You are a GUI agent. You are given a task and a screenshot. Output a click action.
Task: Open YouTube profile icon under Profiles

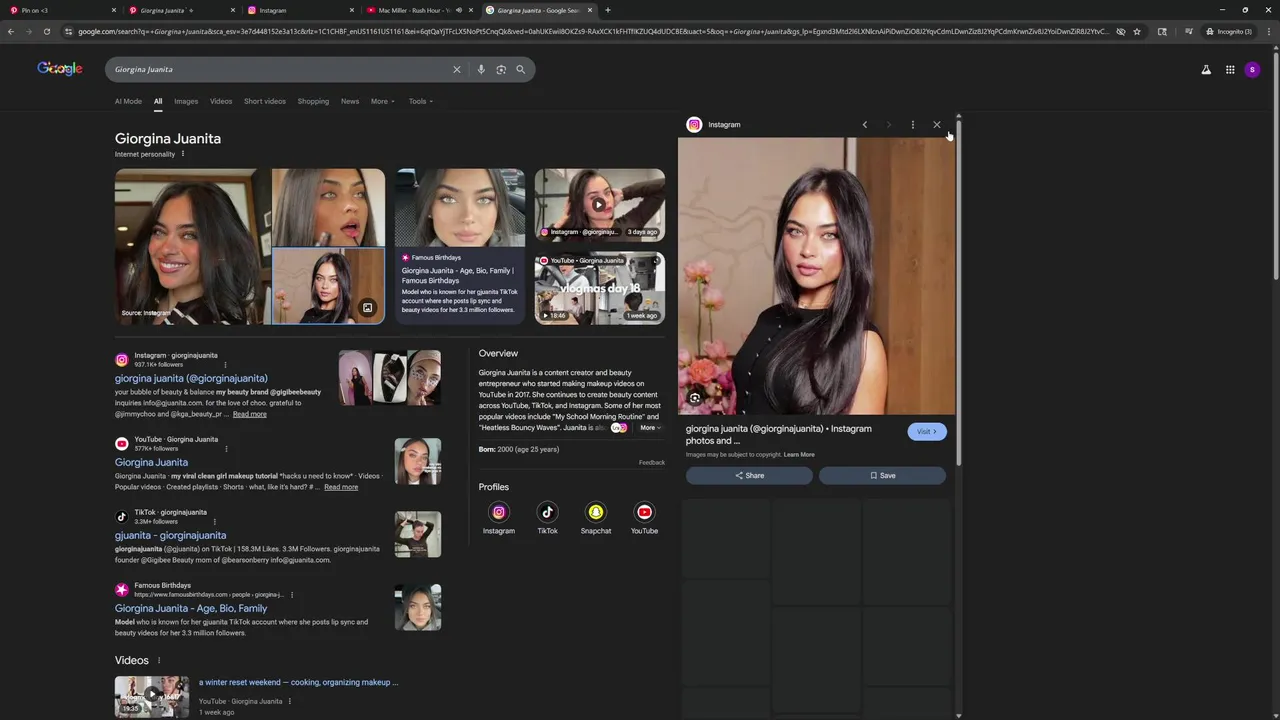pyautogui.click(x=645, y=512)
